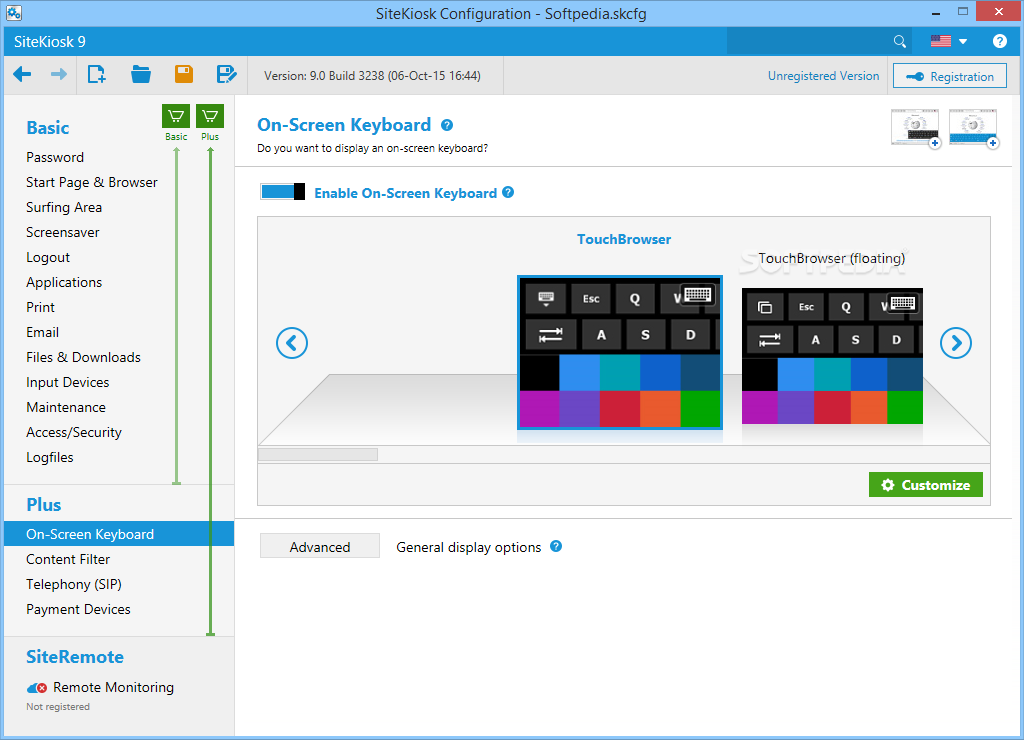Toggle Enable On-Screen Keyboard switch
Image resolution: width=1024 pixels, height=740 pixels.
coord(282,191)
